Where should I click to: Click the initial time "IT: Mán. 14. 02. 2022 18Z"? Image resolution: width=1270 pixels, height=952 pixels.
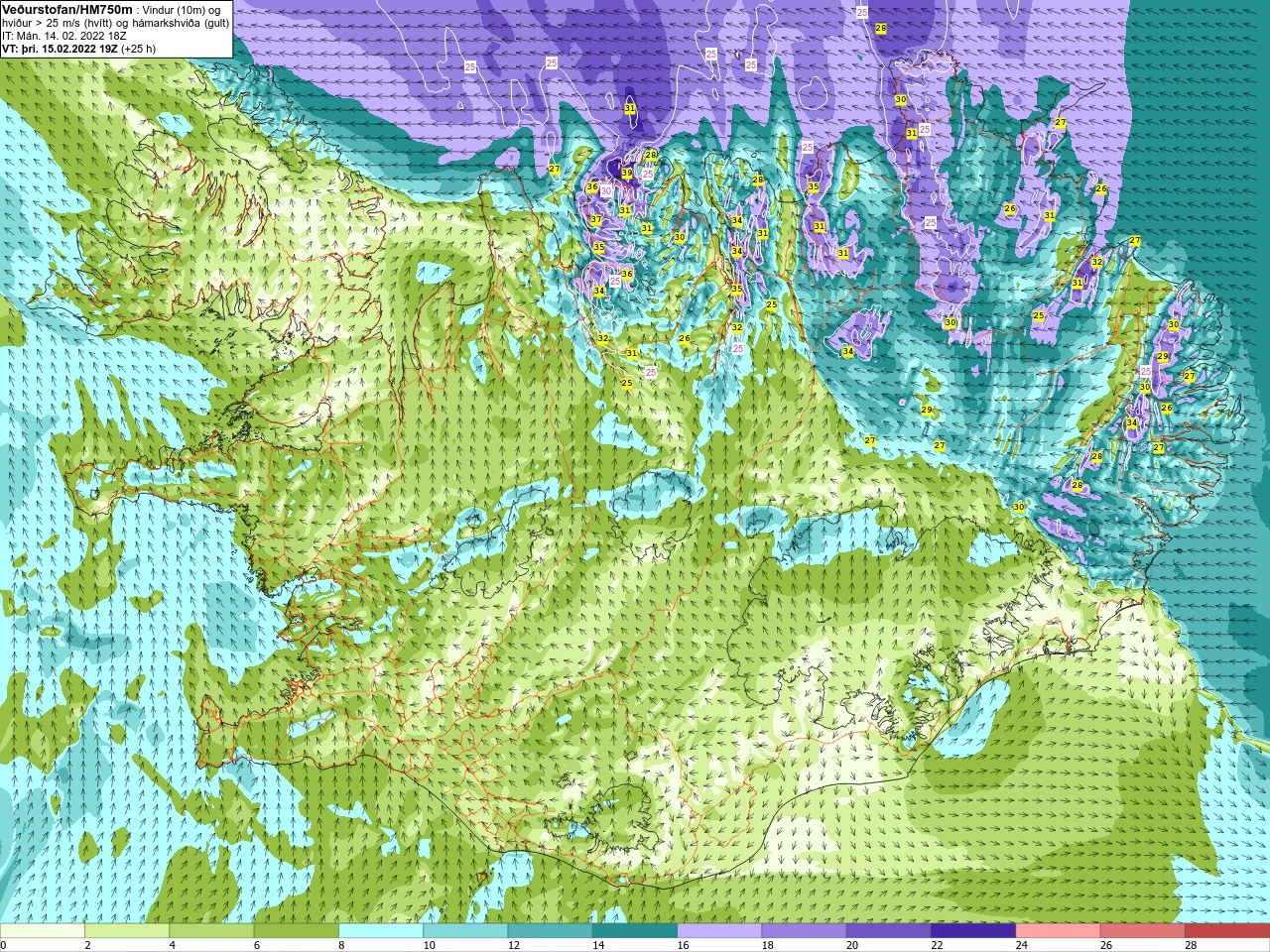coord(64,36)
